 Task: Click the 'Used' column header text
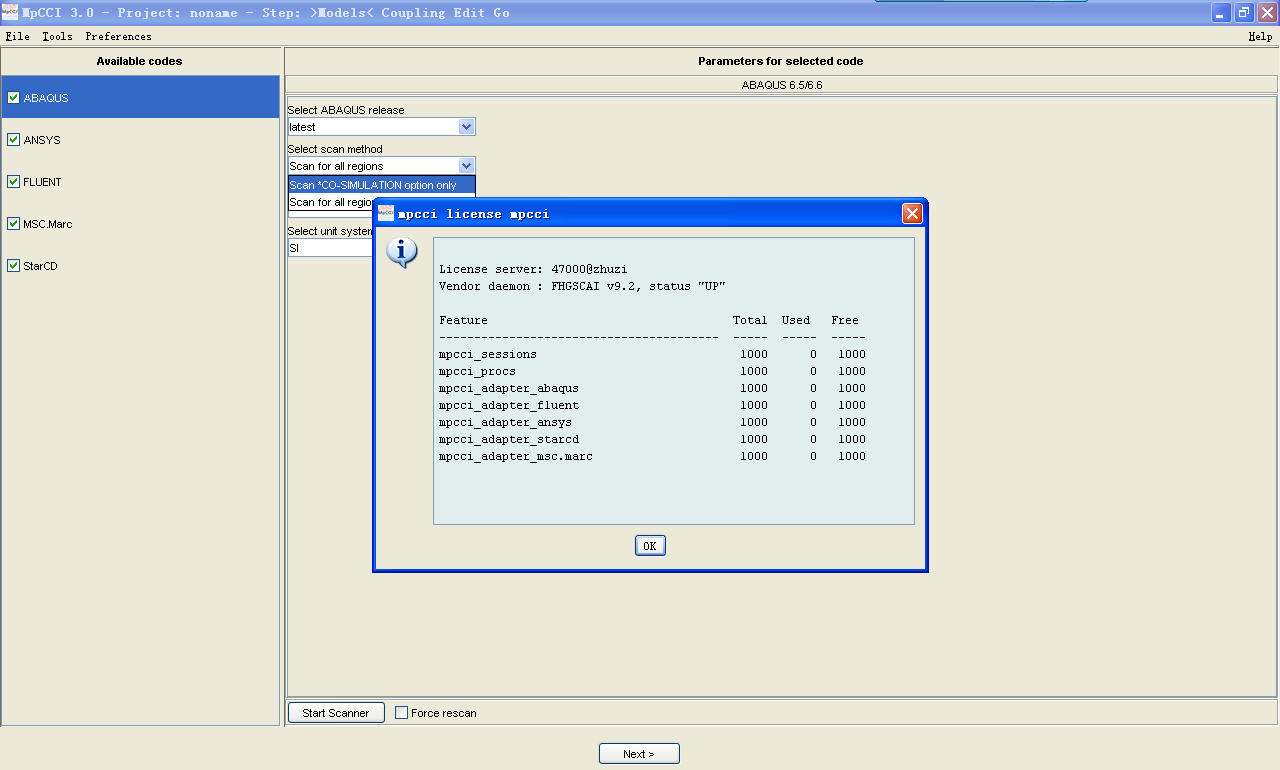tap(796, 320)
